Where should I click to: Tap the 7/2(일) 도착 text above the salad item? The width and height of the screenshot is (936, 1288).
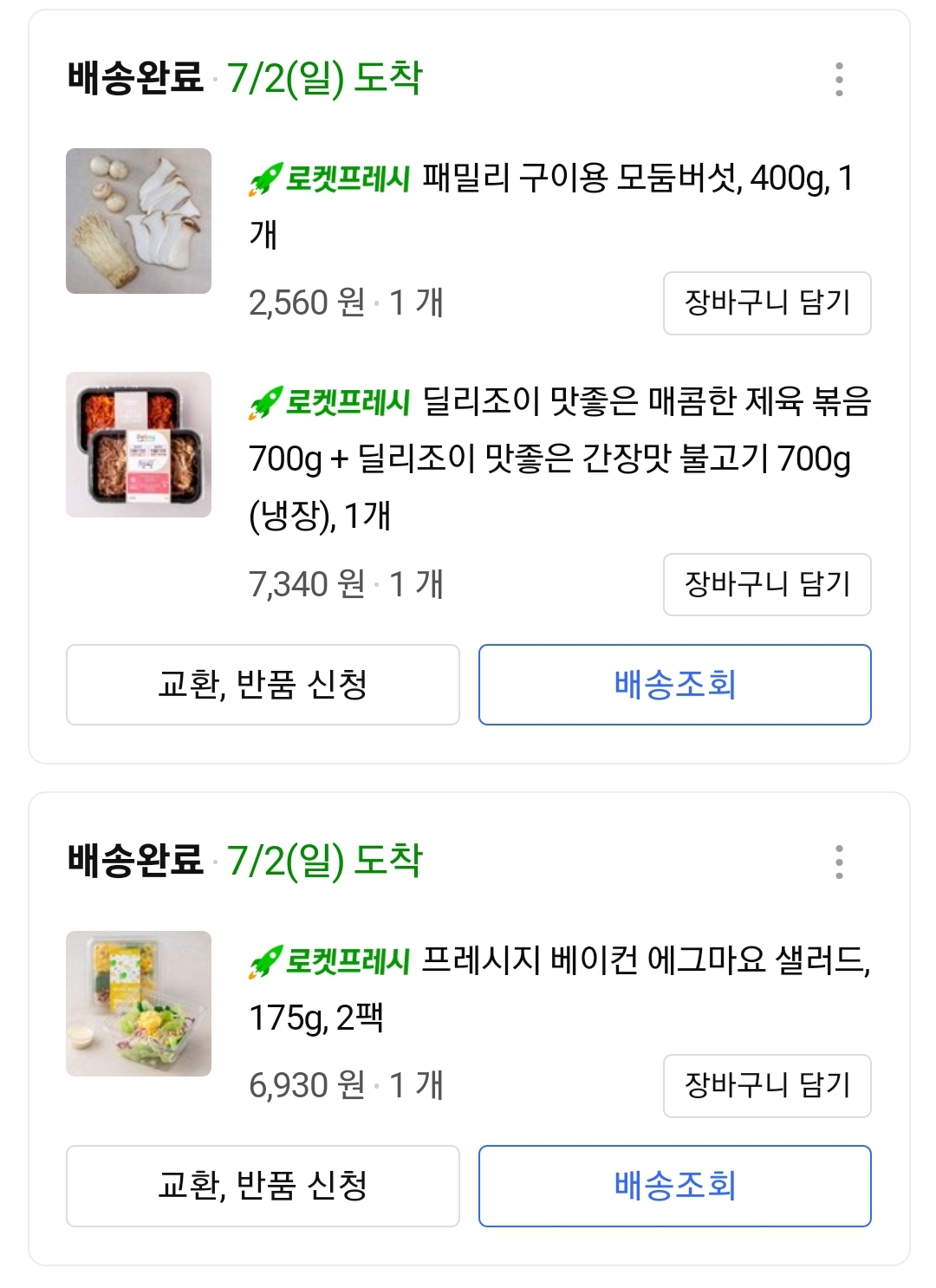(325, 861)
